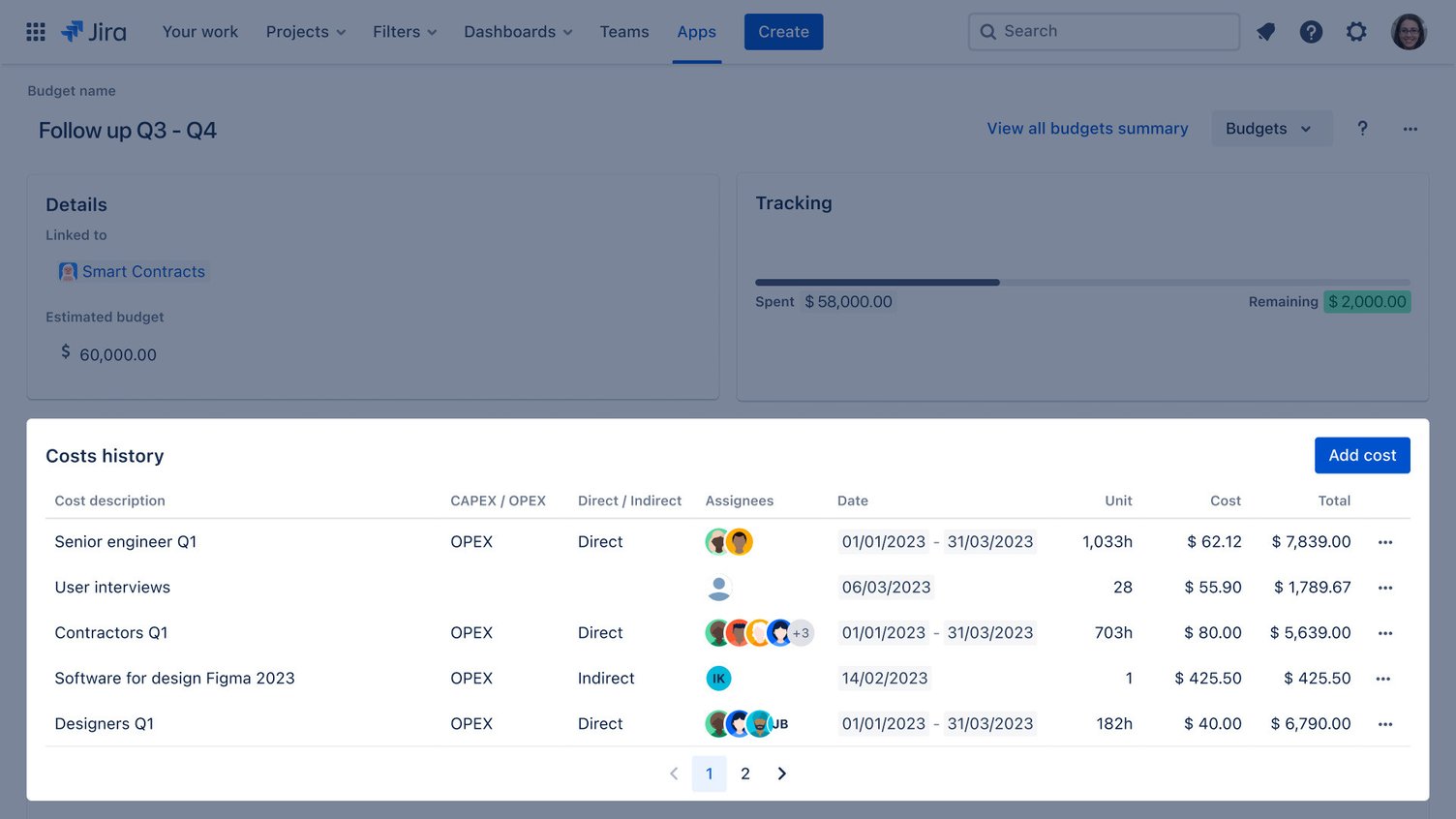Click the Add cost button

click(1362, 455)
